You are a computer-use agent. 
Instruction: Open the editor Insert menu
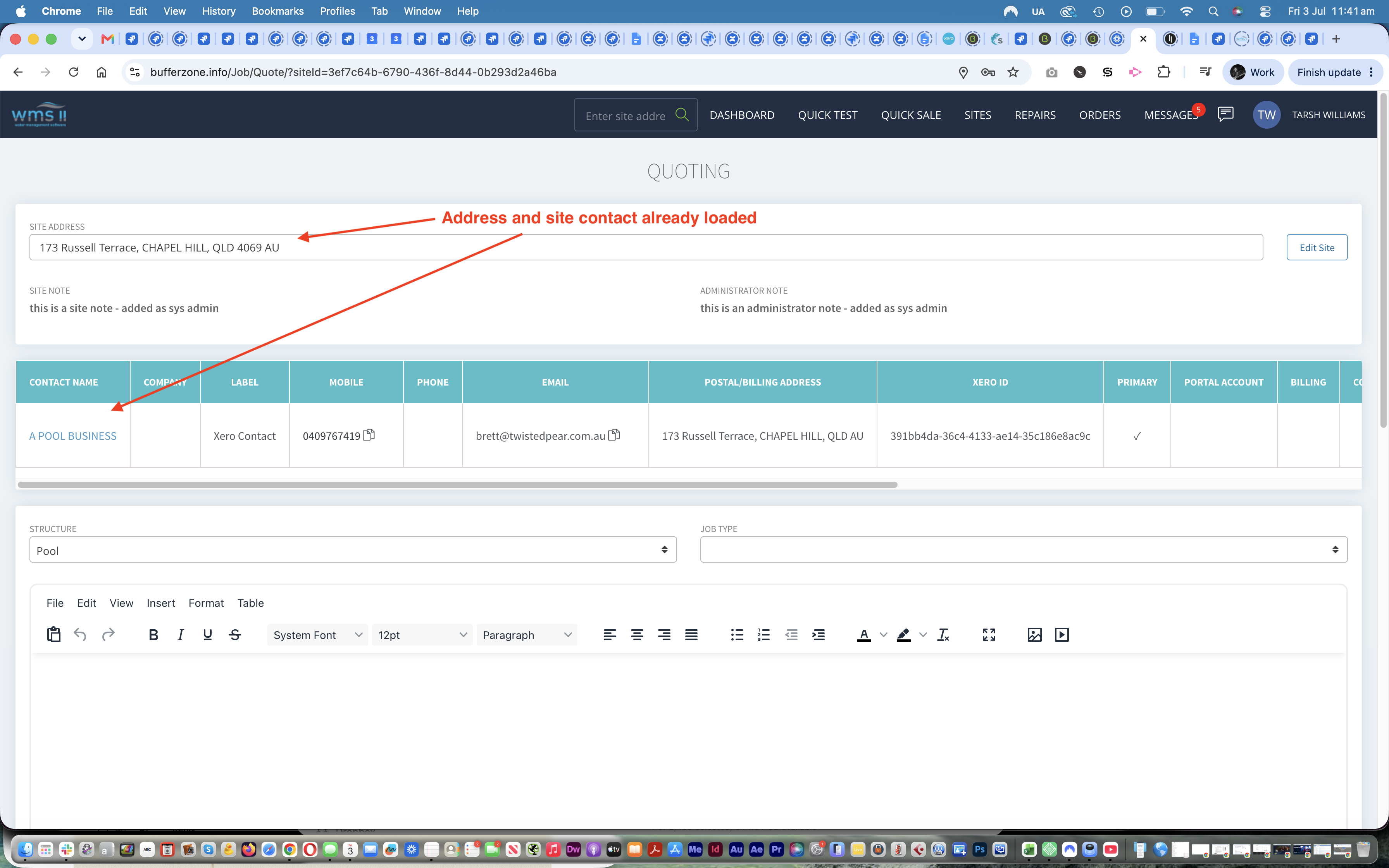[161, 603]
